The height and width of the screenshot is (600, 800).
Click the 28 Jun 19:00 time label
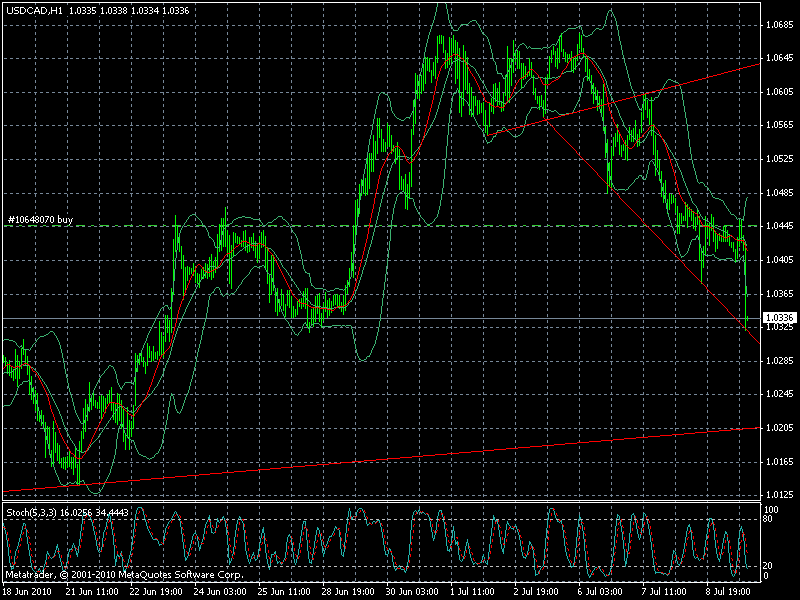pyautogui.click(x=348, y=592)
